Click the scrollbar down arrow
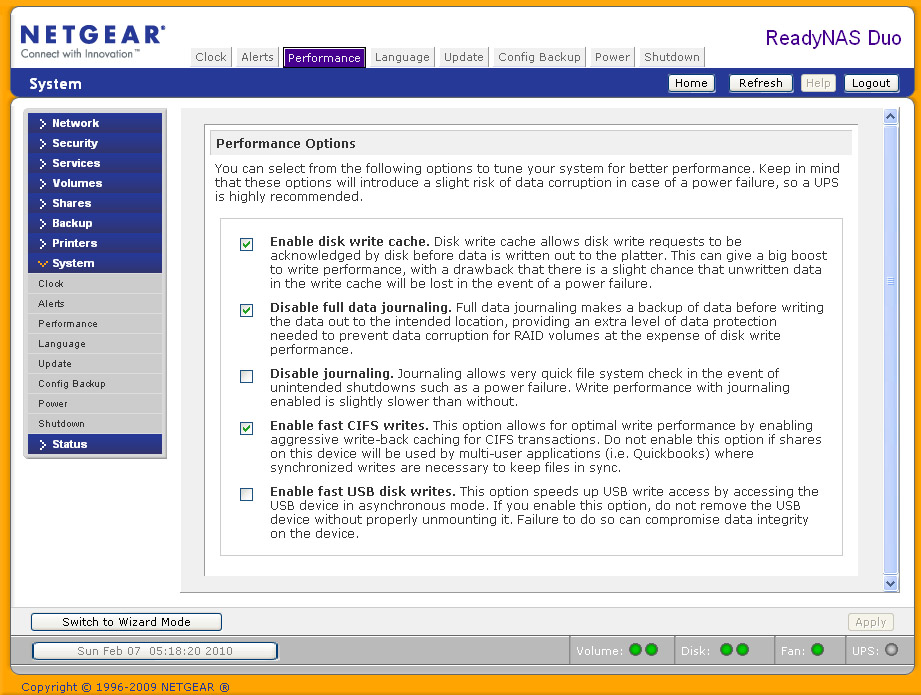Screen dimensions: 921x695 click(890, 584)
